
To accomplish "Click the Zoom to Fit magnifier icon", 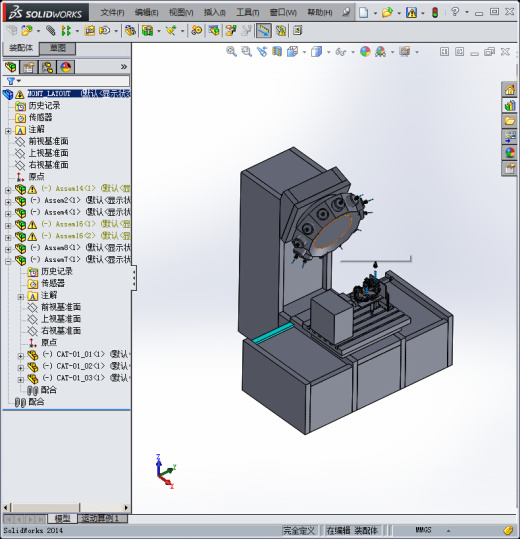I will 231,52.
